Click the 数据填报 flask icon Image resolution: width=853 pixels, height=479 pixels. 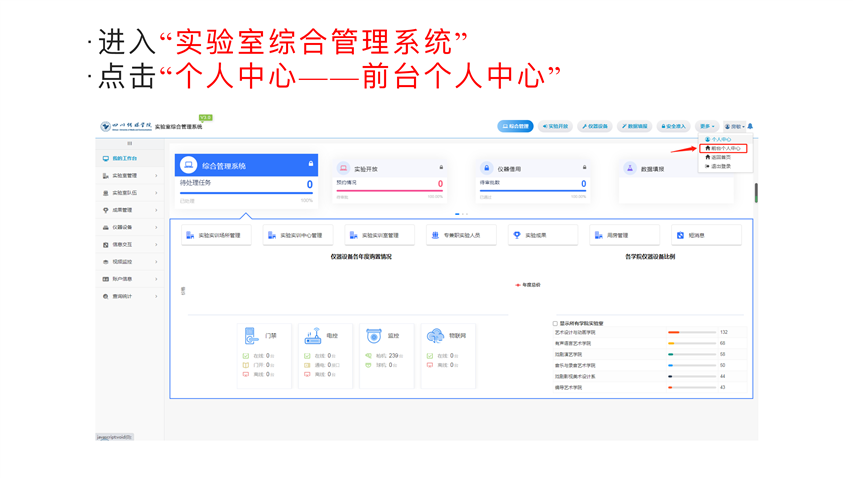click(x=630, y=169)
